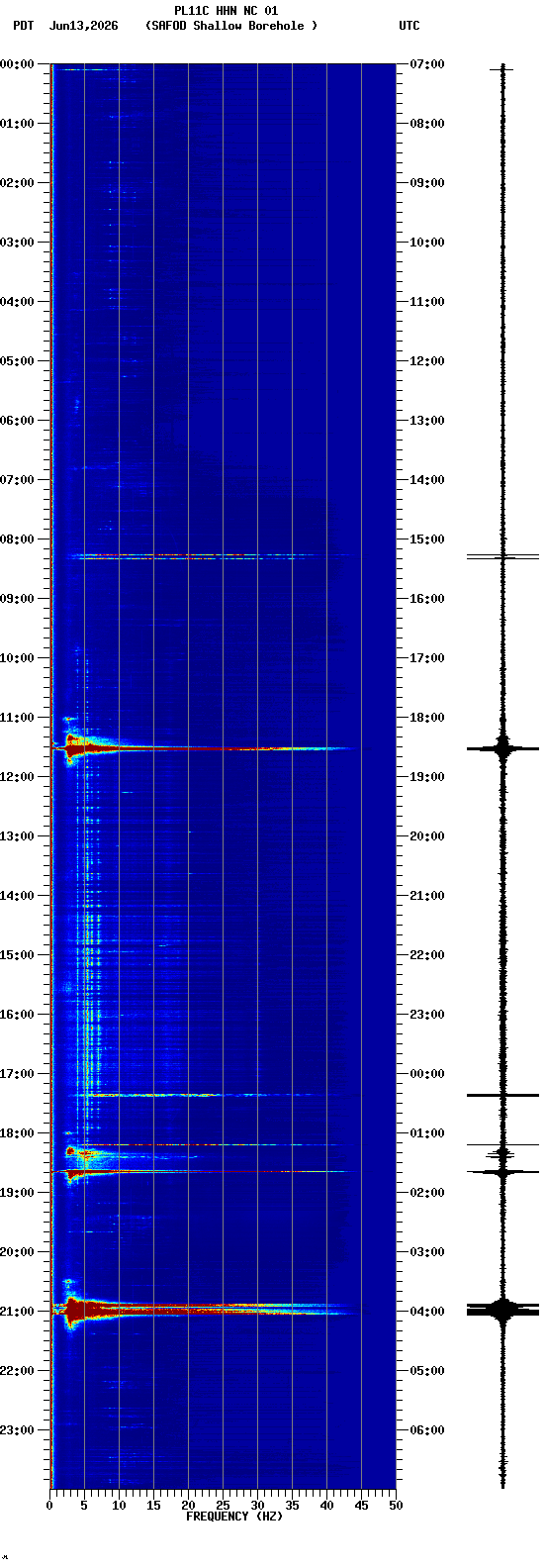Click the 'PDT' timezone label
Viewport: 546px width, 1568px height.
[23, 26]
